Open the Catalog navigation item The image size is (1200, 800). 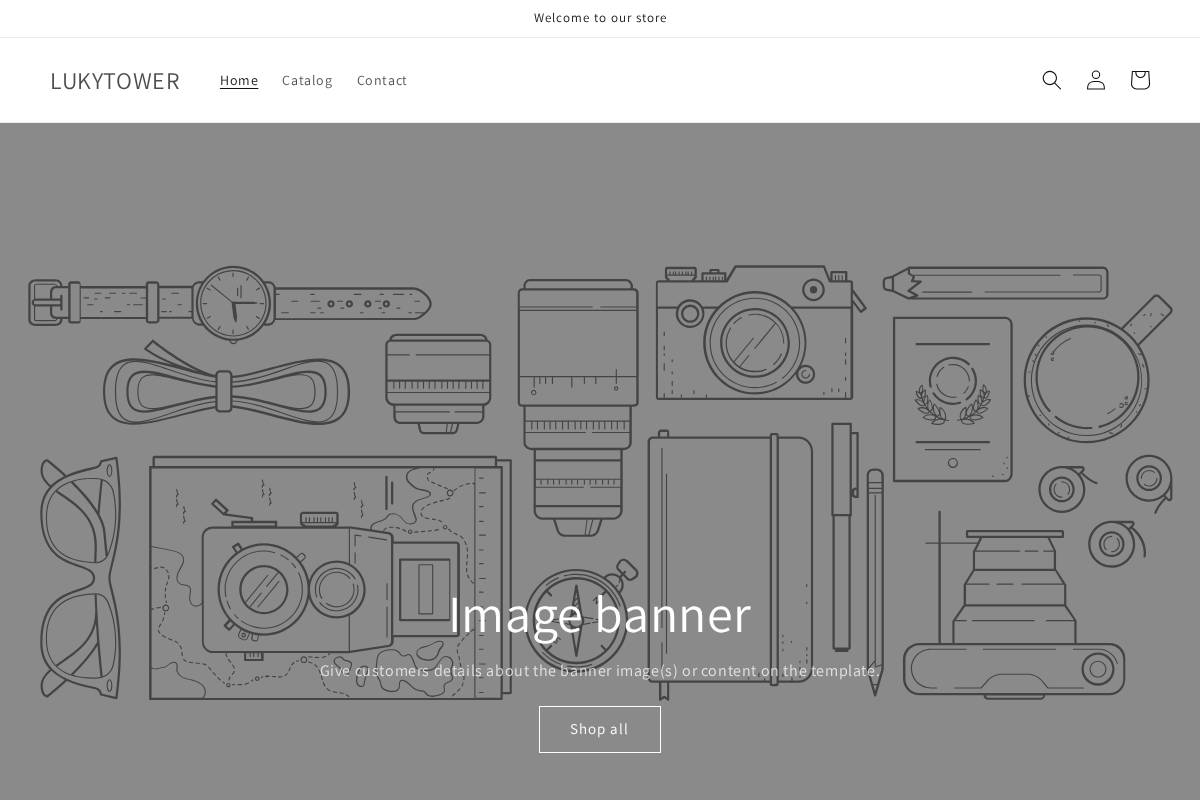307,80
